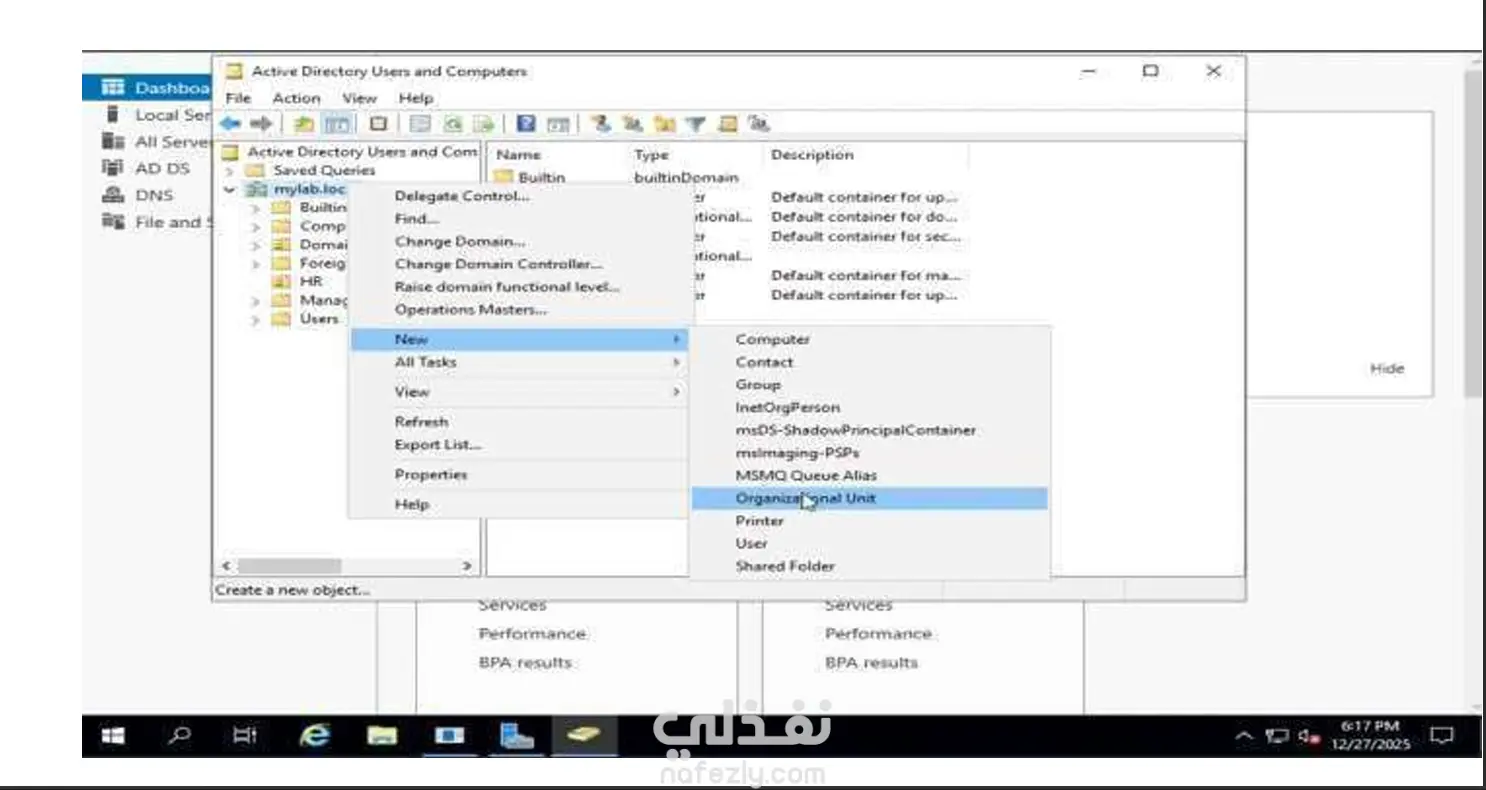Toggle the Show/Hide Console Tree icon
Image resolution: width=1486 pixels, height=790 pixels.
[x=337, y=124]
